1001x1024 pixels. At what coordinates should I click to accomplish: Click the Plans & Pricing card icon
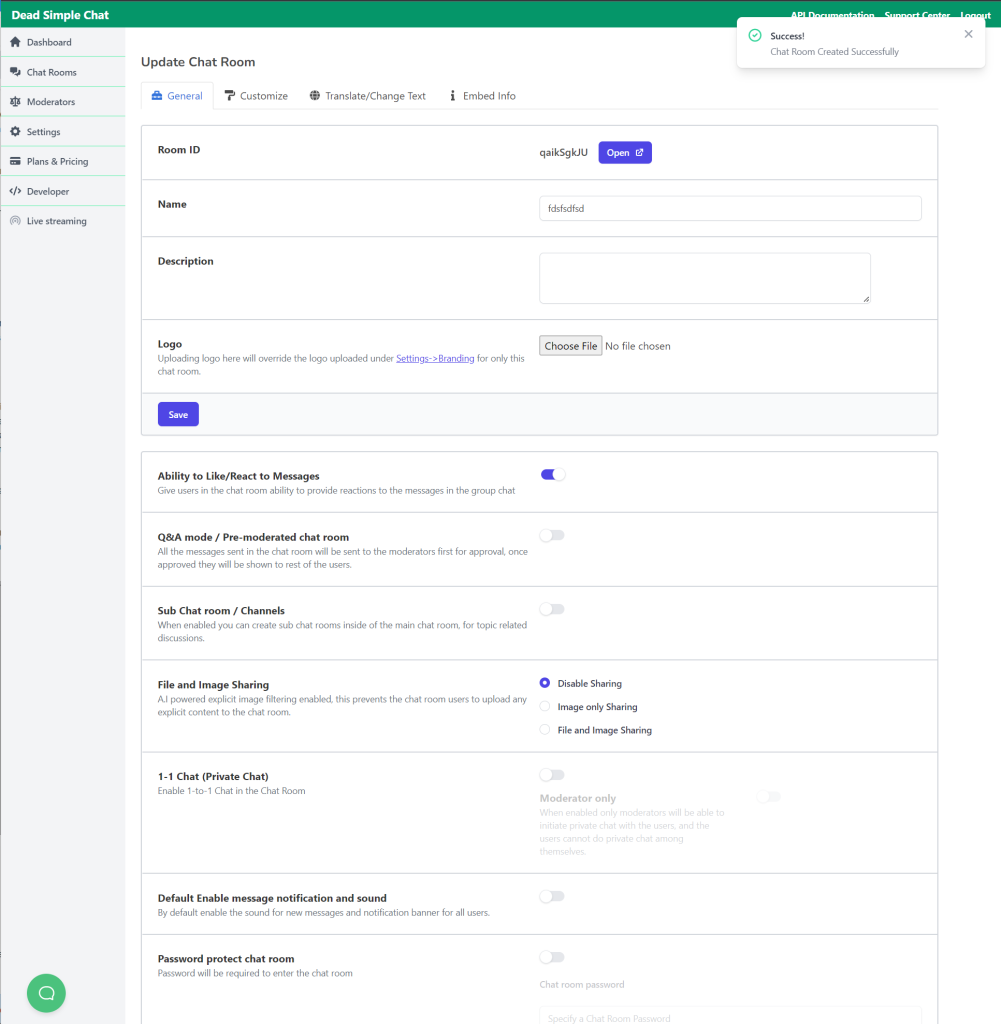(15, 161)
